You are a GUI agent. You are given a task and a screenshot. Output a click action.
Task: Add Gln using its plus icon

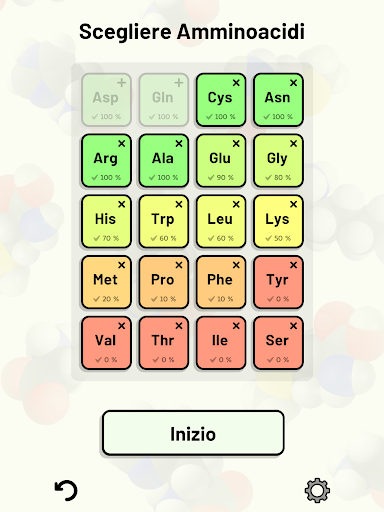coord(179,83)
